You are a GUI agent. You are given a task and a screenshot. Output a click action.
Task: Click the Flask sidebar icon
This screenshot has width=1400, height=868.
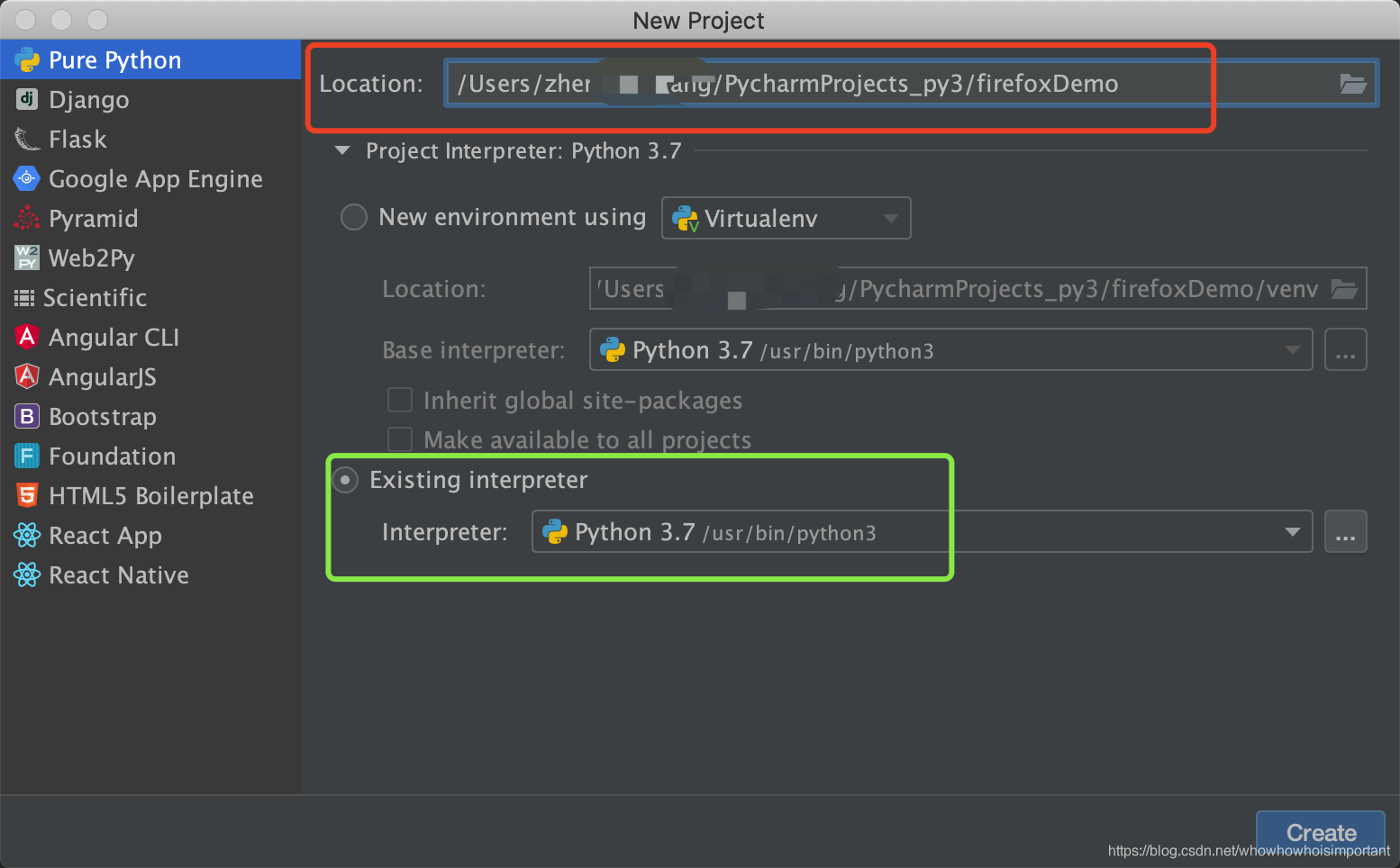(26, 139)
